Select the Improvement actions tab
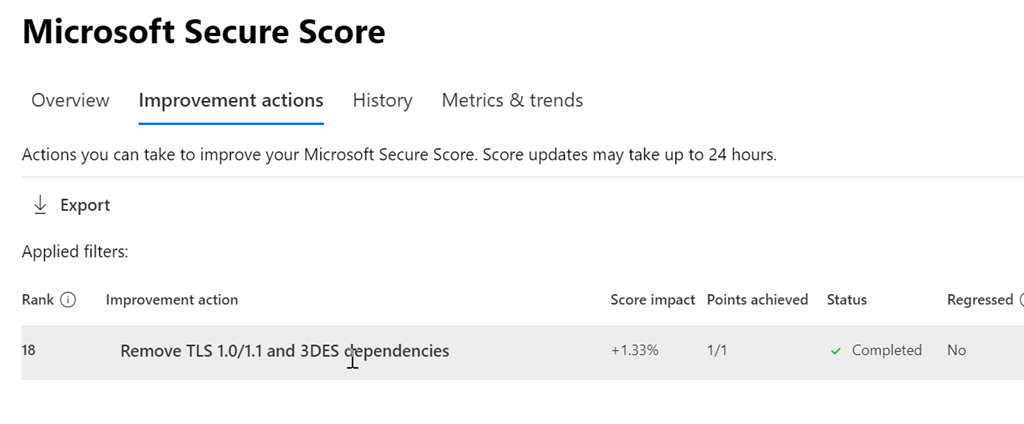Screen dimensions: 1024x424 point(231,100)
